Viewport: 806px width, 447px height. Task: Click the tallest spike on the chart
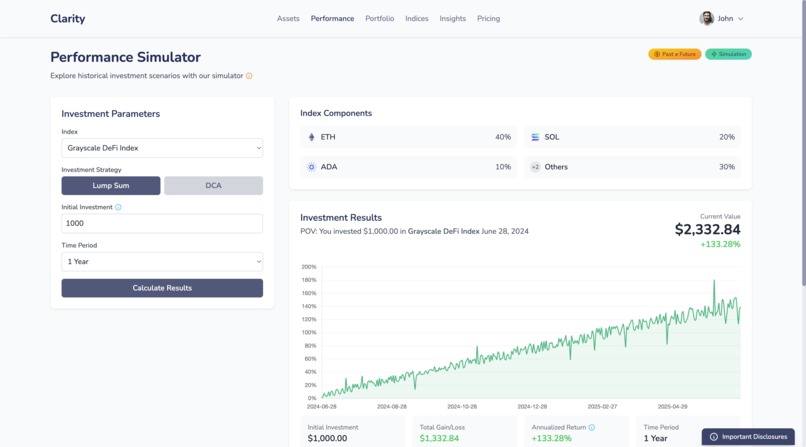click(714, 281)
